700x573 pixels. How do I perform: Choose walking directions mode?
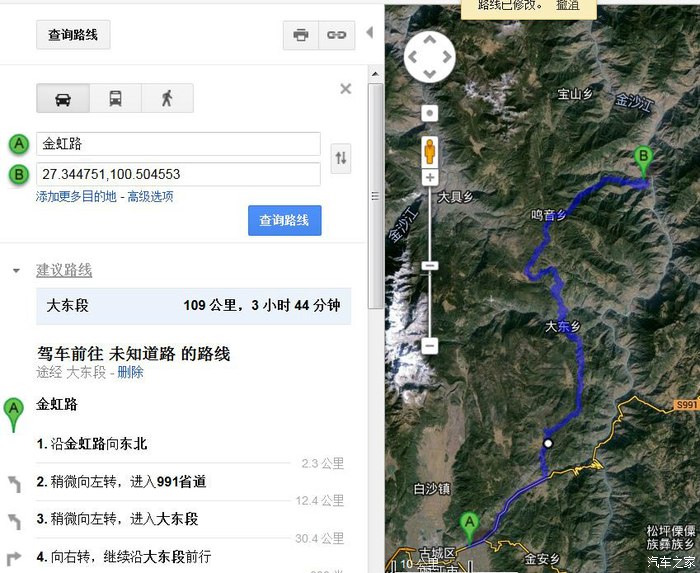[x=167, y=98]
